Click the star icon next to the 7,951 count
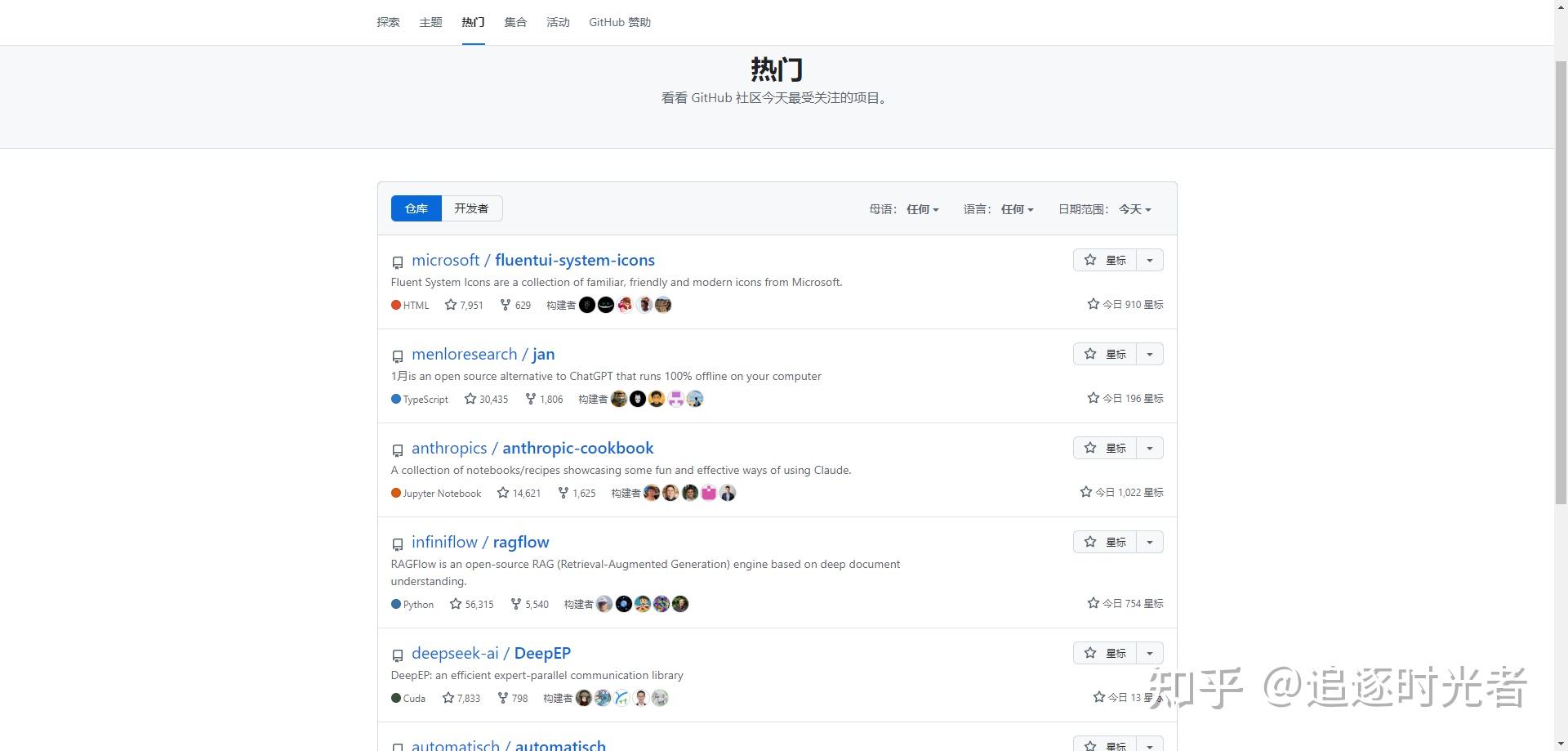Viewport: 1568px width, 751px height. (451, 305)
